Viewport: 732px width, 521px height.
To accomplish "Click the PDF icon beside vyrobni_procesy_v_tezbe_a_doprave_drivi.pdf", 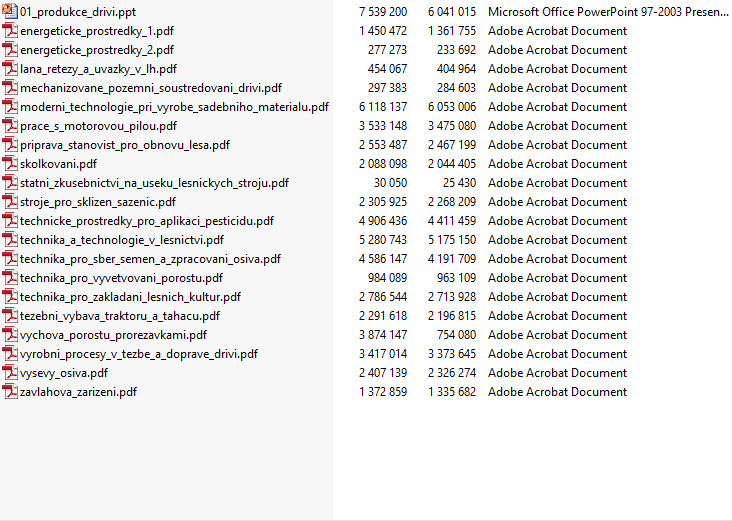I will click(10, 353).
